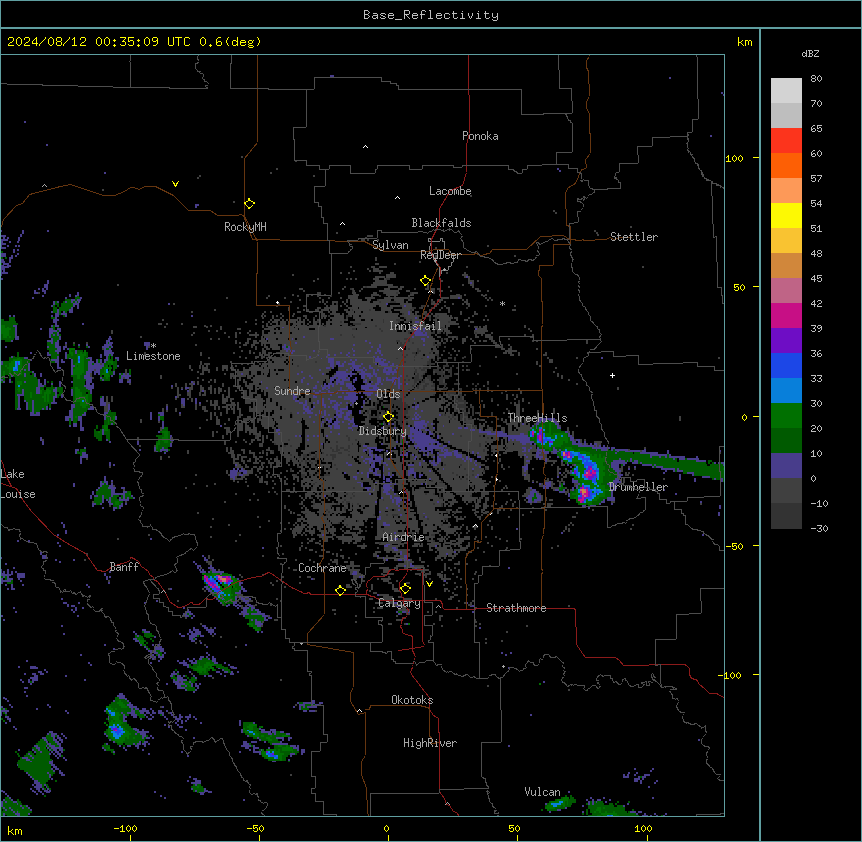Click the 2024/08/12 00:35:09 UTC timestamp
Screen dimensions: 862x842
pyautogui.click(x=100, y=42)
